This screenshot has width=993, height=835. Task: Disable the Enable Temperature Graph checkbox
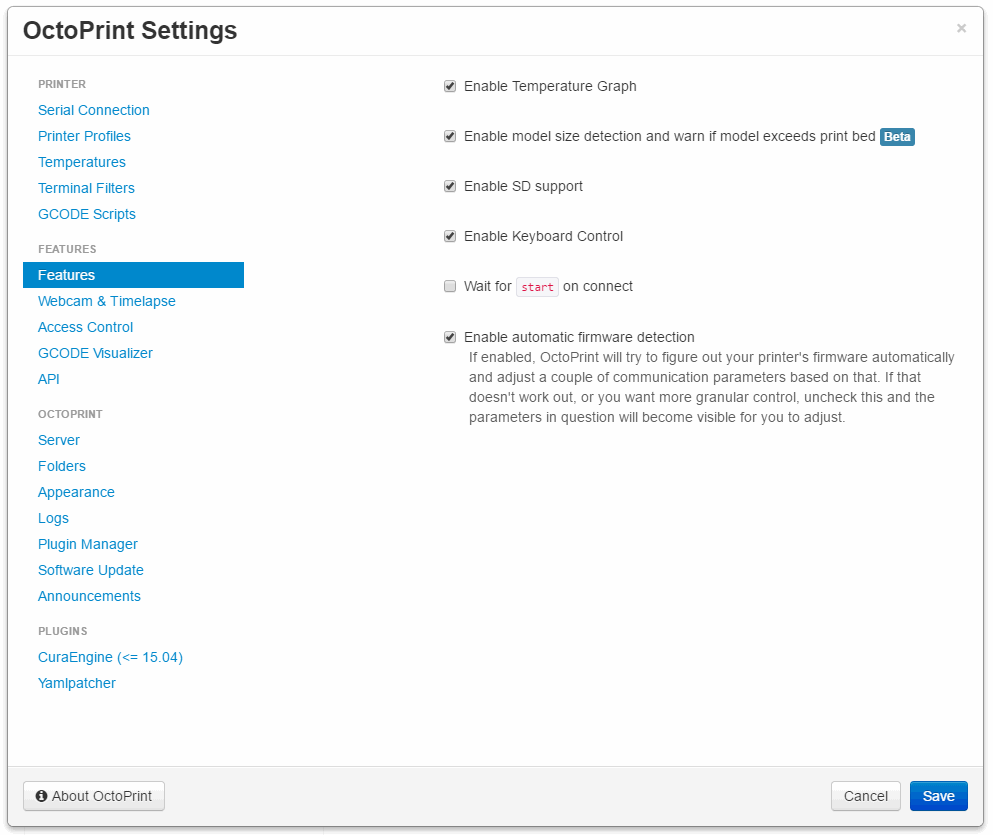coord(450,86)
